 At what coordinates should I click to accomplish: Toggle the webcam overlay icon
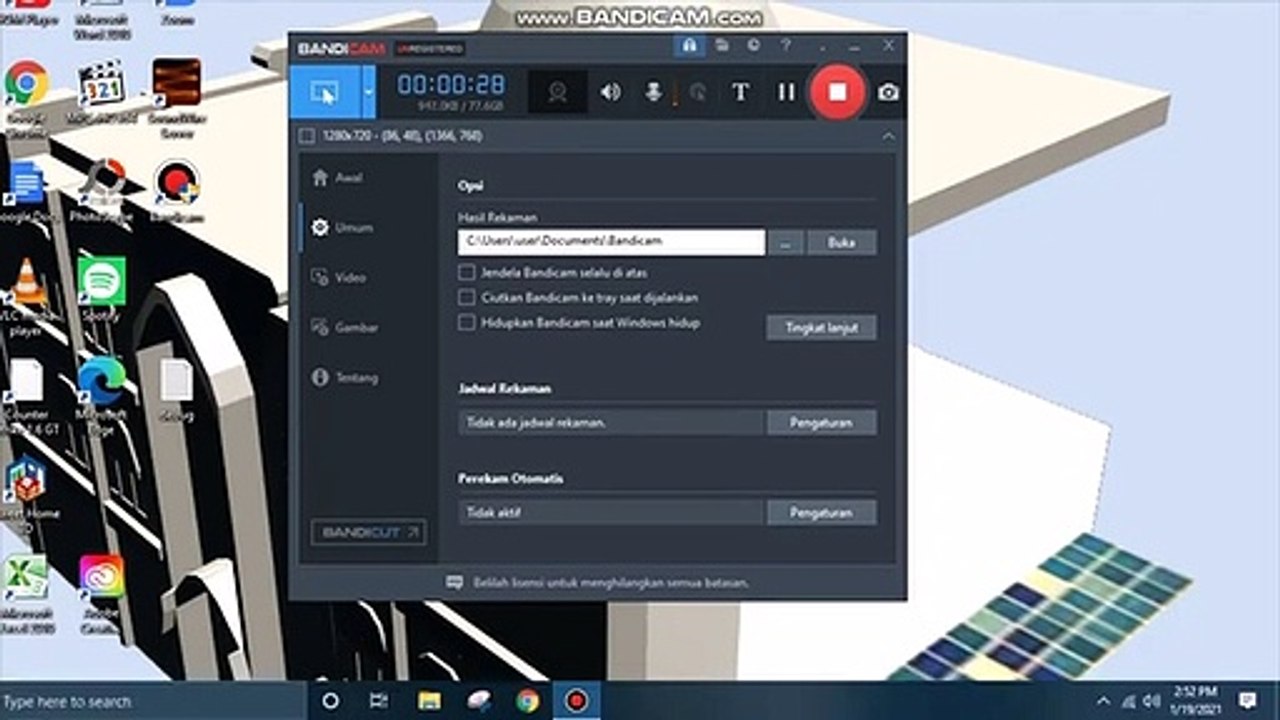click(557, 92)
